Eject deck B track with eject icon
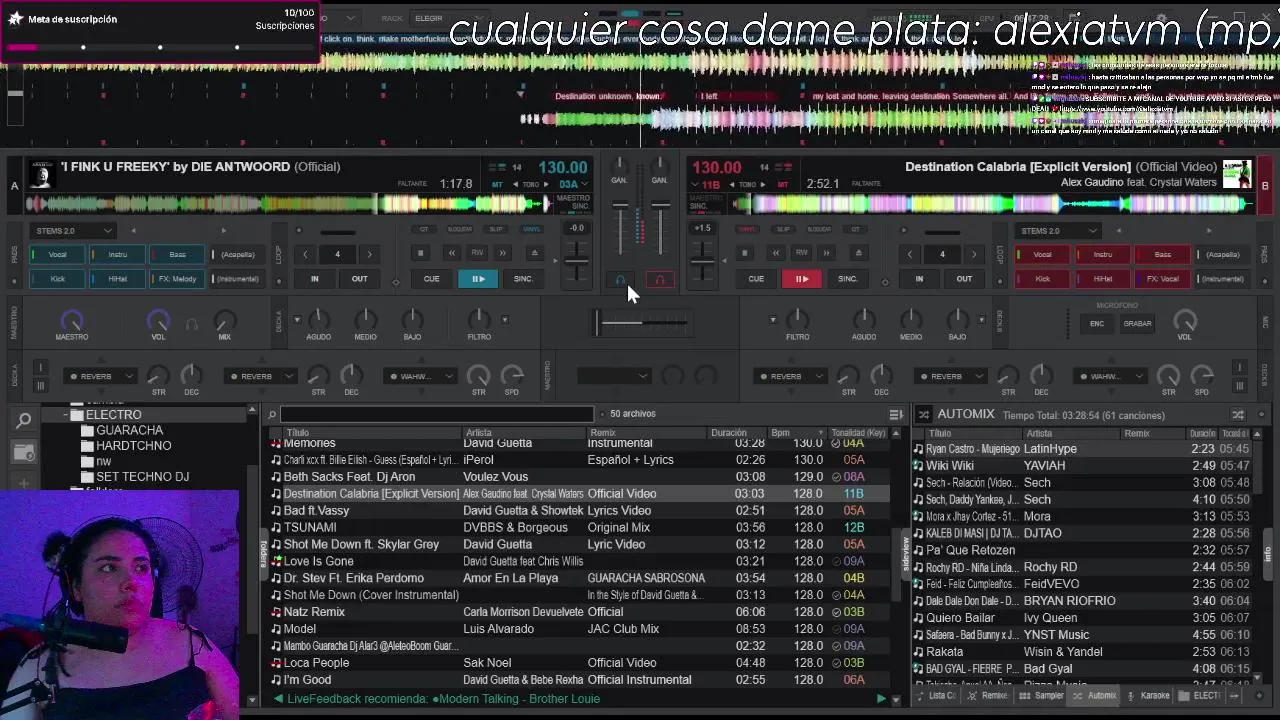1280x720 pixels. tap(858, 254)
